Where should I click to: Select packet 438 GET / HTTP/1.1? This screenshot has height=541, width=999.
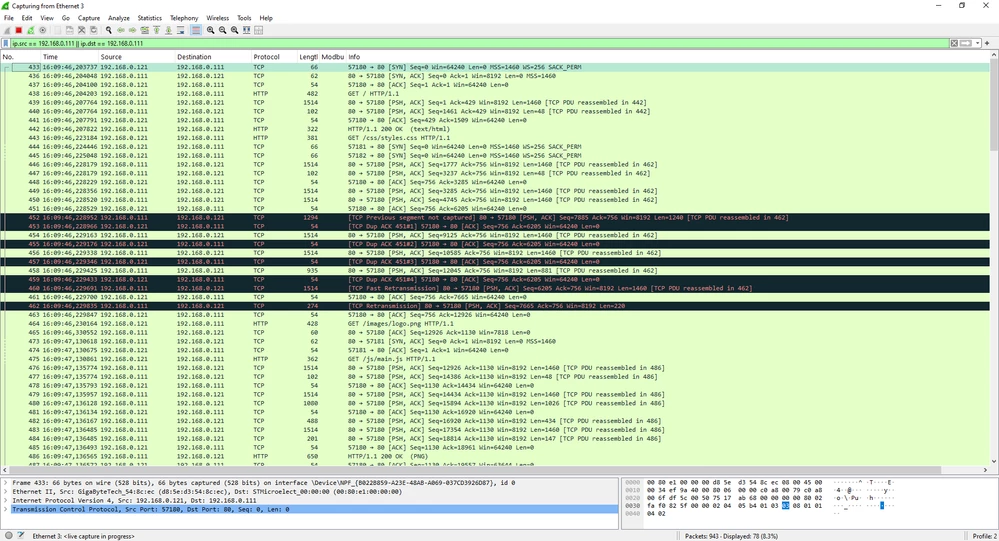495,94
